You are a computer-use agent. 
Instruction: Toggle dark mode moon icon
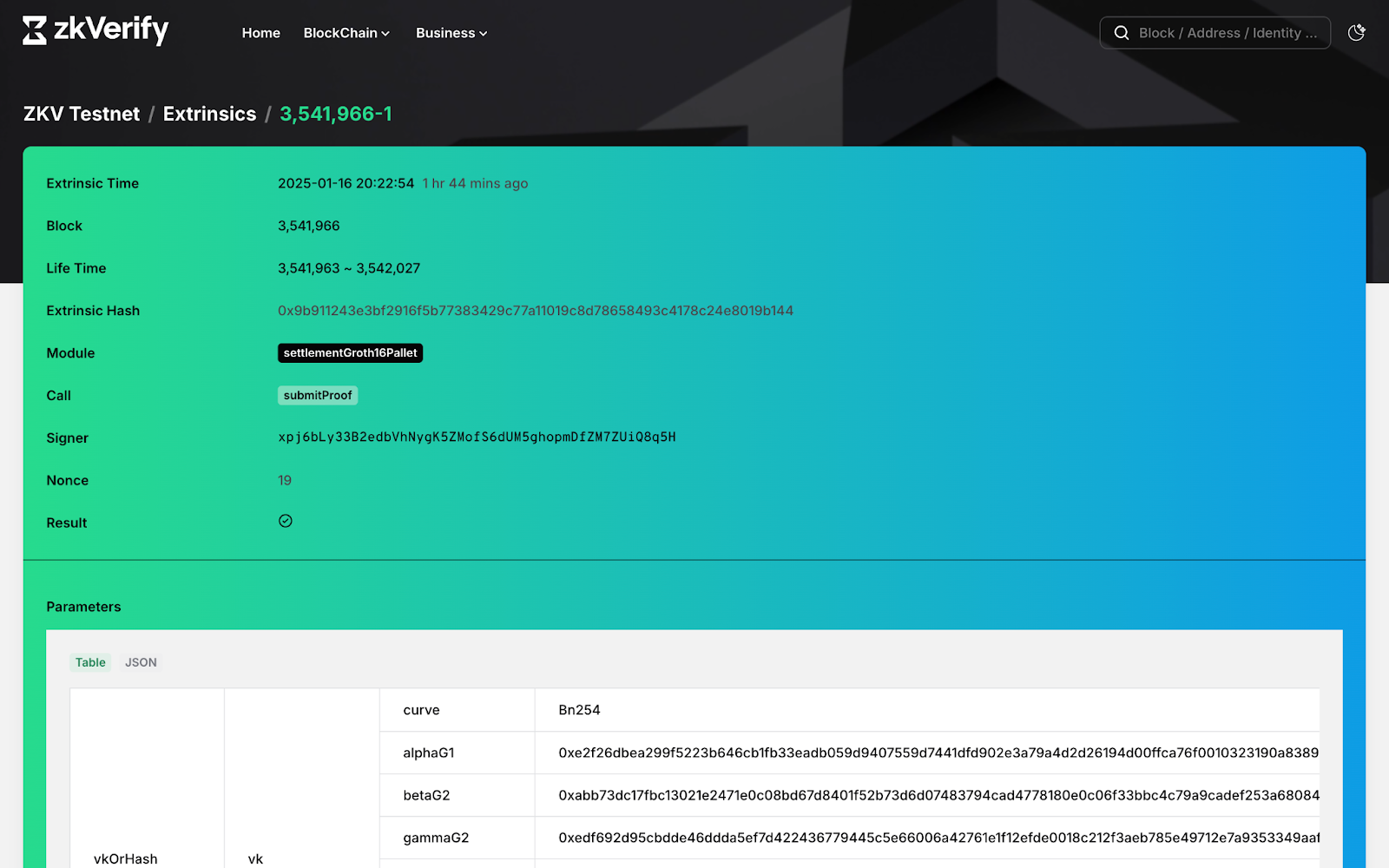[1356, 33]
